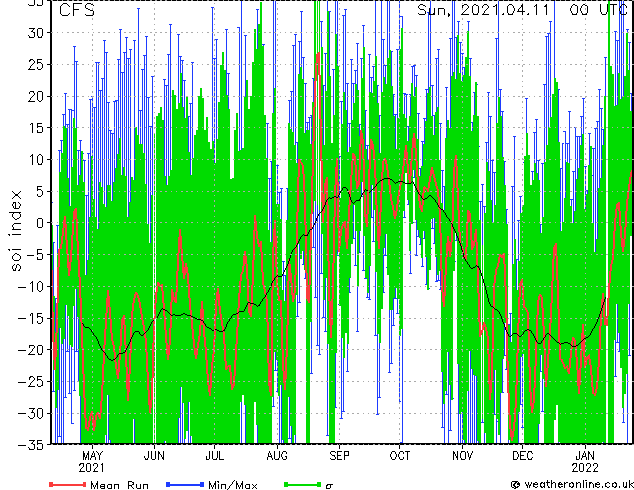Click the NOV x-axis label

coord(462,456)
